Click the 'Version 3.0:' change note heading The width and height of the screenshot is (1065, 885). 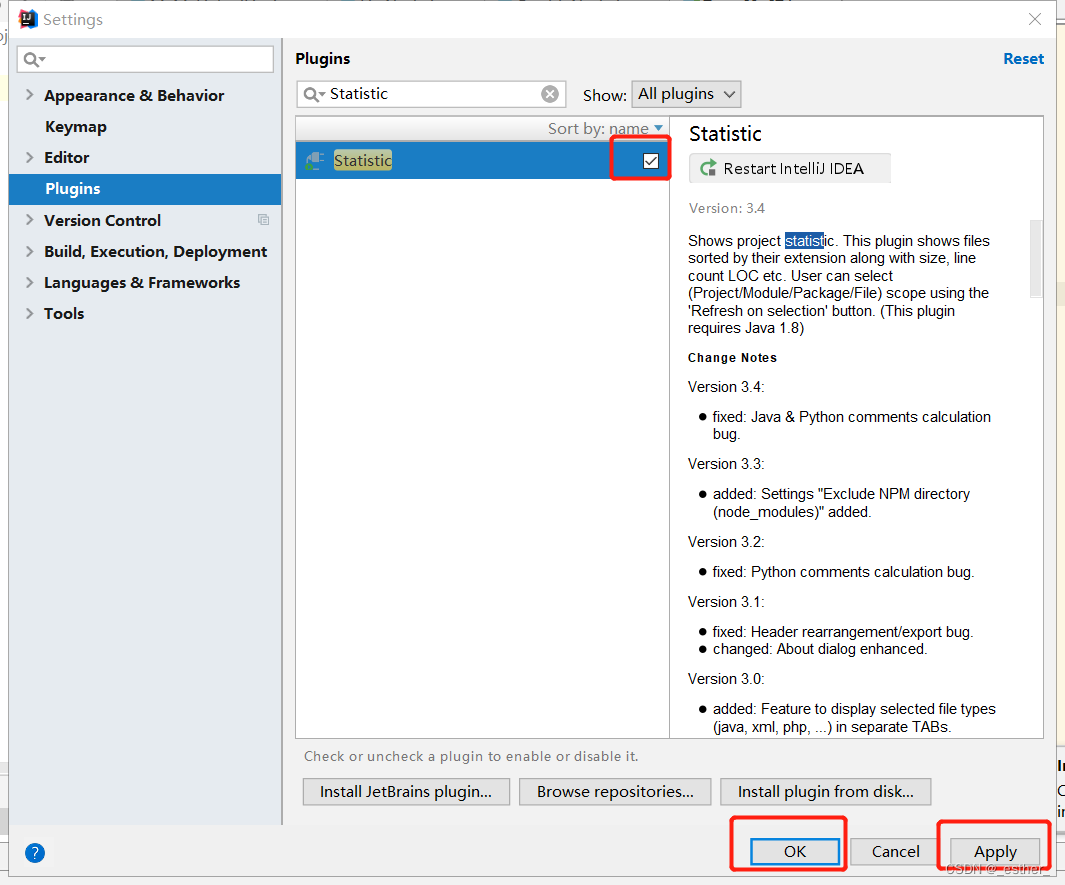point(726,679)
